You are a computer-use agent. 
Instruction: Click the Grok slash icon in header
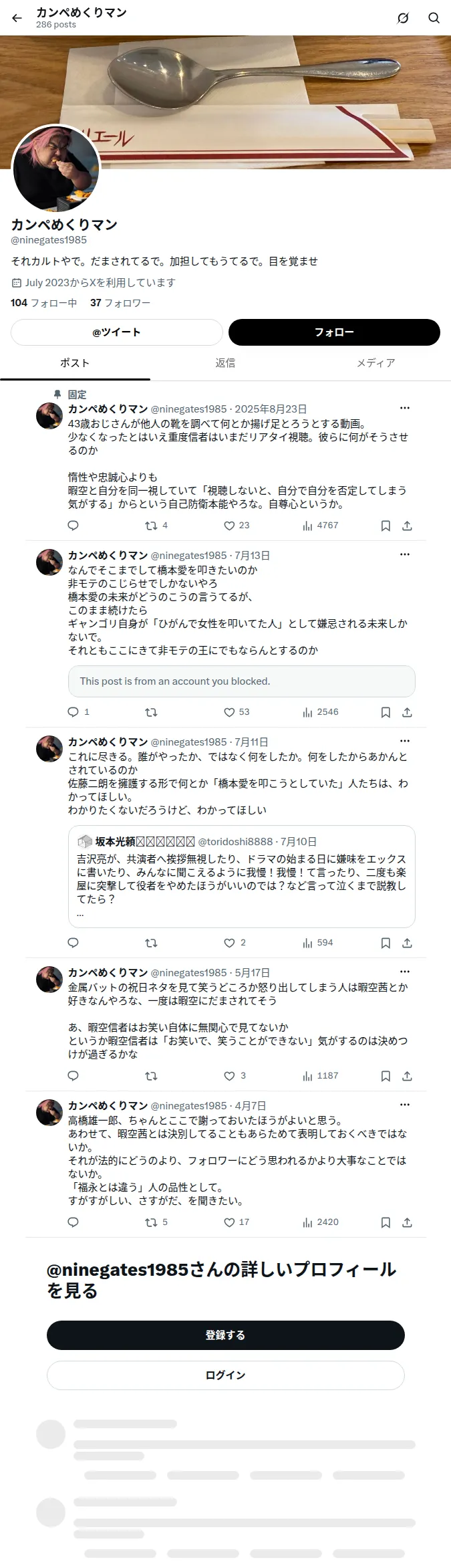coord(403,18)
